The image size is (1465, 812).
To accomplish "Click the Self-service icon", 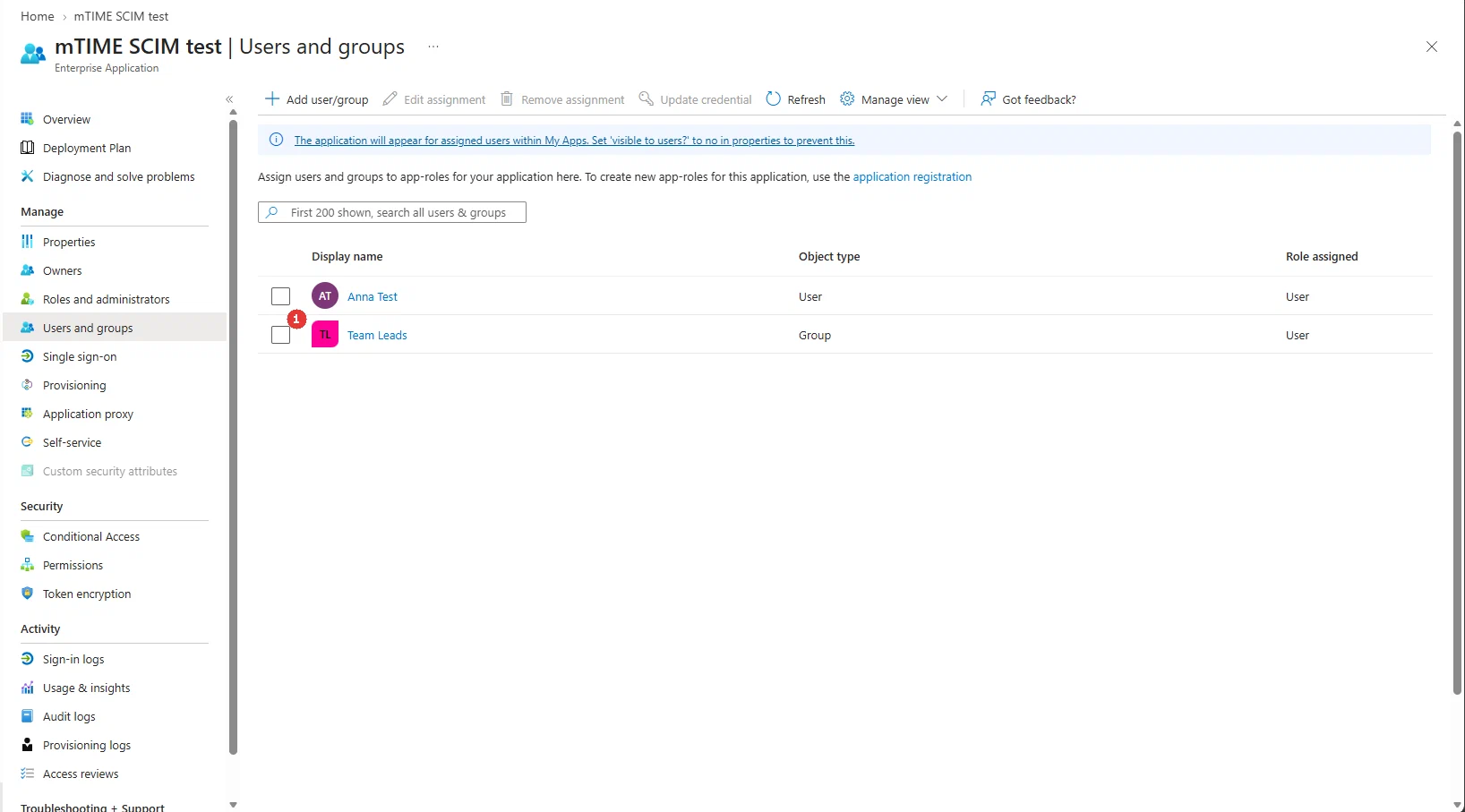I will coord(27,442).
